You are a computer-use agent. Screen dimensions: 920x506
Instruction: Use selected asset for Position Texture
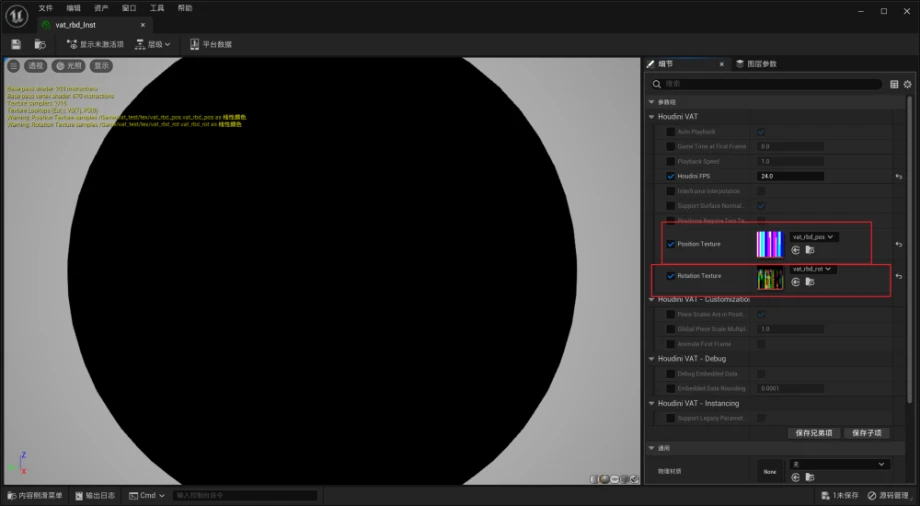click(796, 250)
